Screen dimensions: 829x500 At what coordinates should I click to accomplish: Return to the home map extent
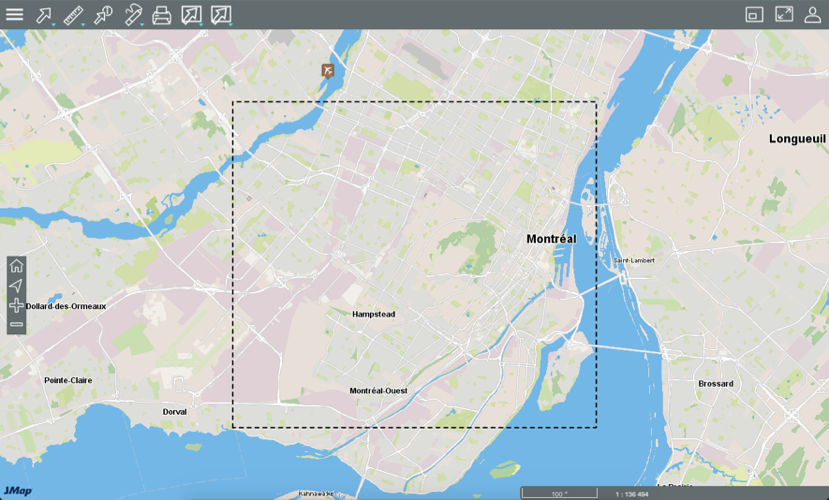pyautogui.click(x=16, y=266)
